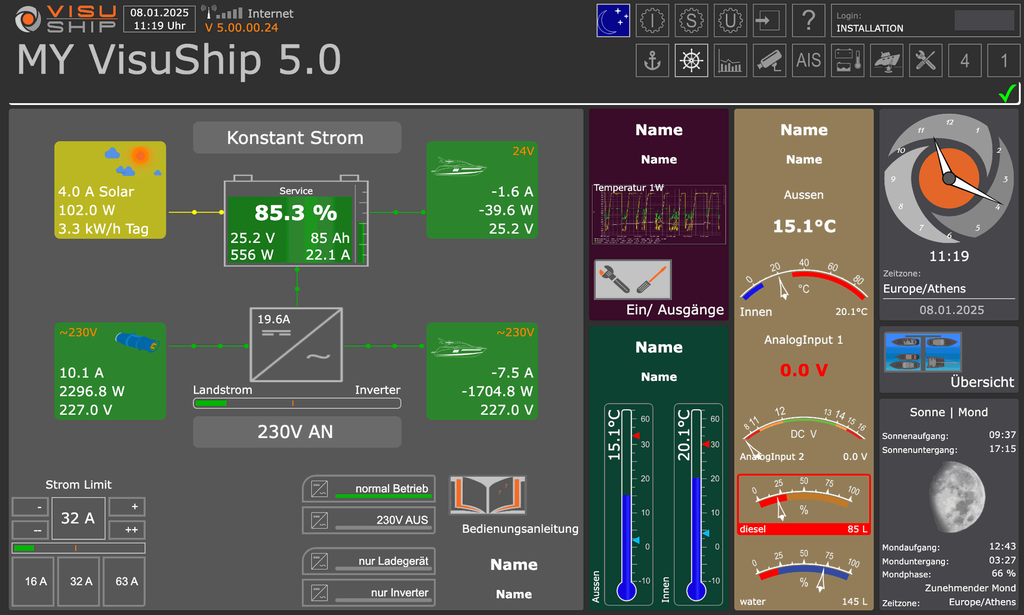
Task: Click the moon phase image
Action: [x=957, y=496]
